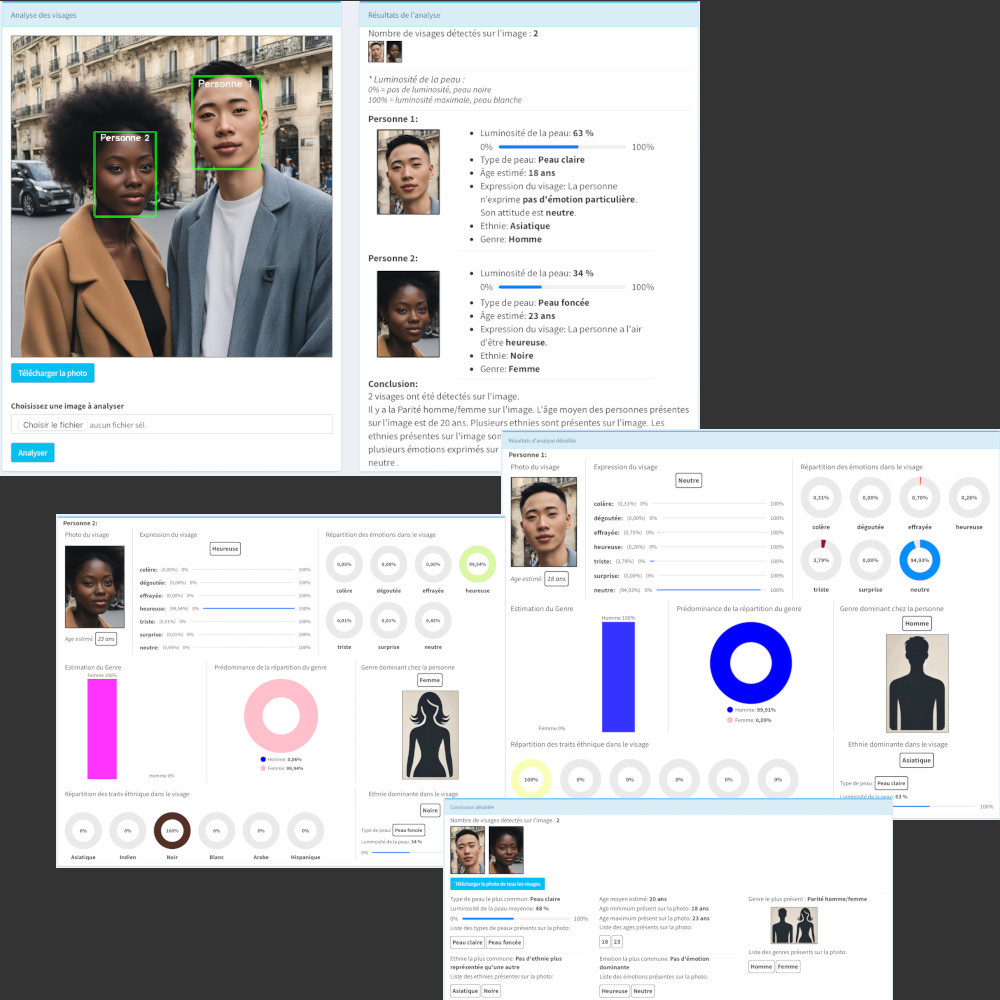Click the male silhouette icon for Personne 1
Image resolution: width=1000 pixels, height=1000 pixels.
click(916, 683)
